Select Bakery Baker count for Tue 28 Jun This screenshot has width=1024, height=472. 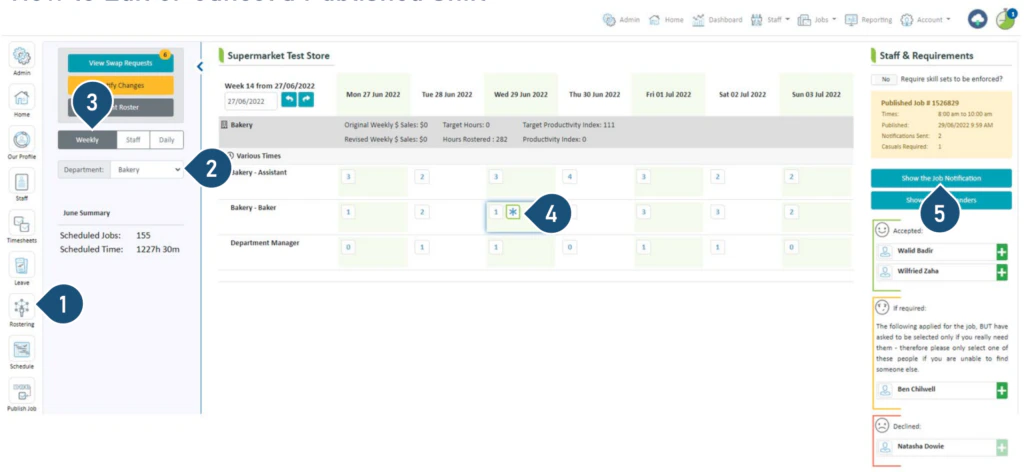(422, 212)
